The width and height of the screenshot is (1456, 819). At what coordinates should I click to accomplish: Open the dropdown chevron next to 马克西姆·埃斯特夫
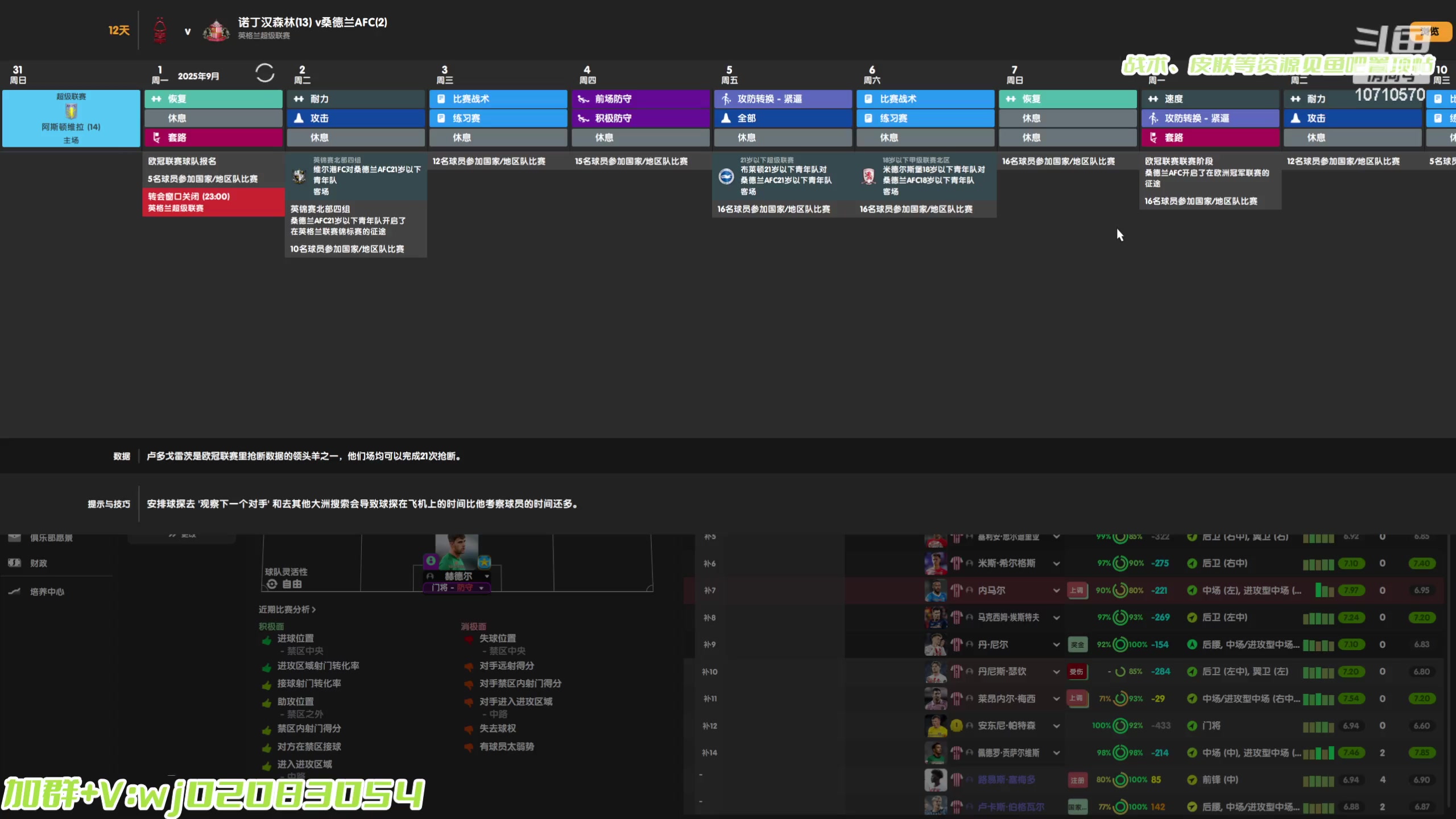[1056, 618]
